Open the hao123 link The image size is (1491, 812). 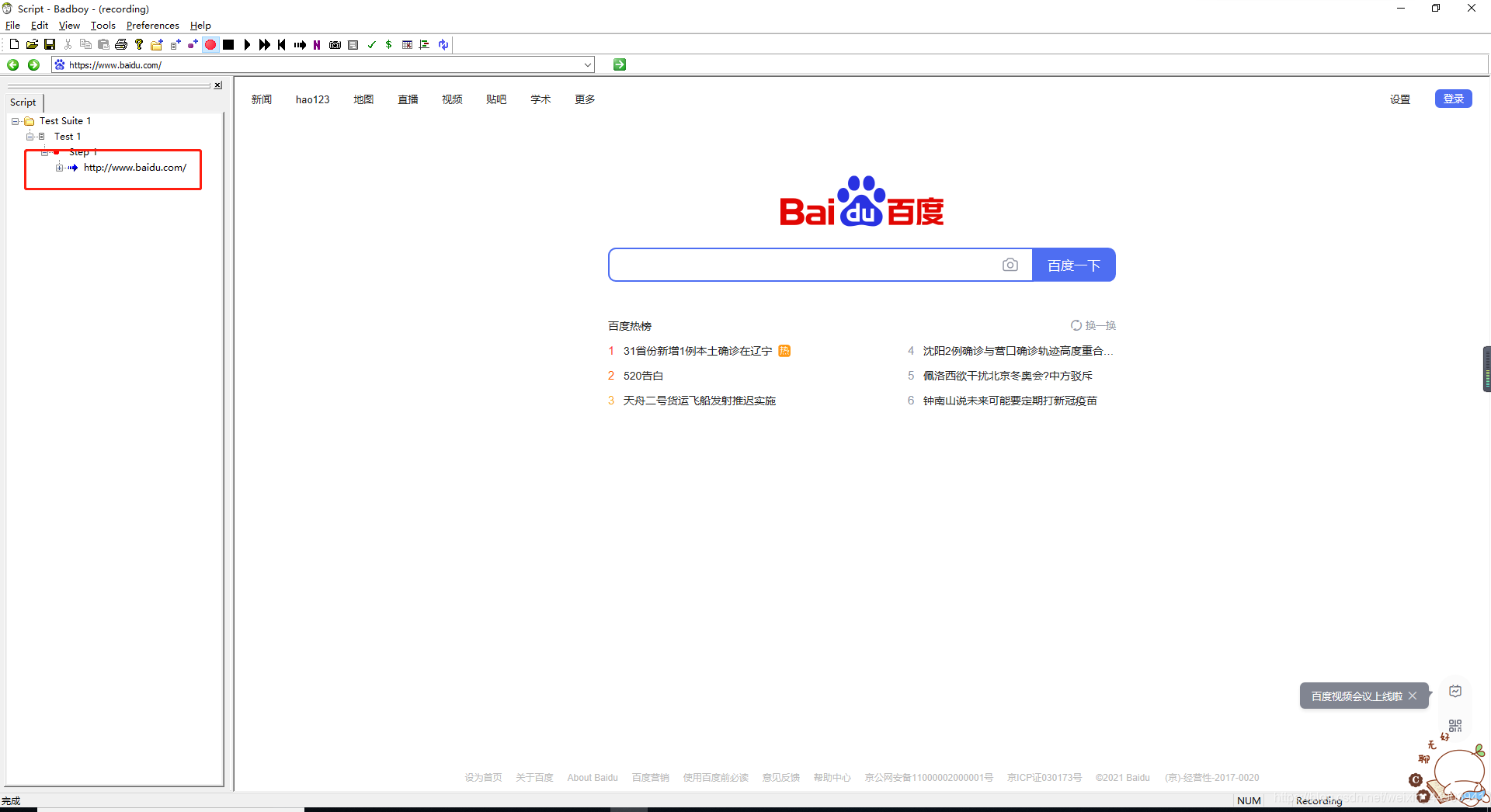click(x=313, y=99)
